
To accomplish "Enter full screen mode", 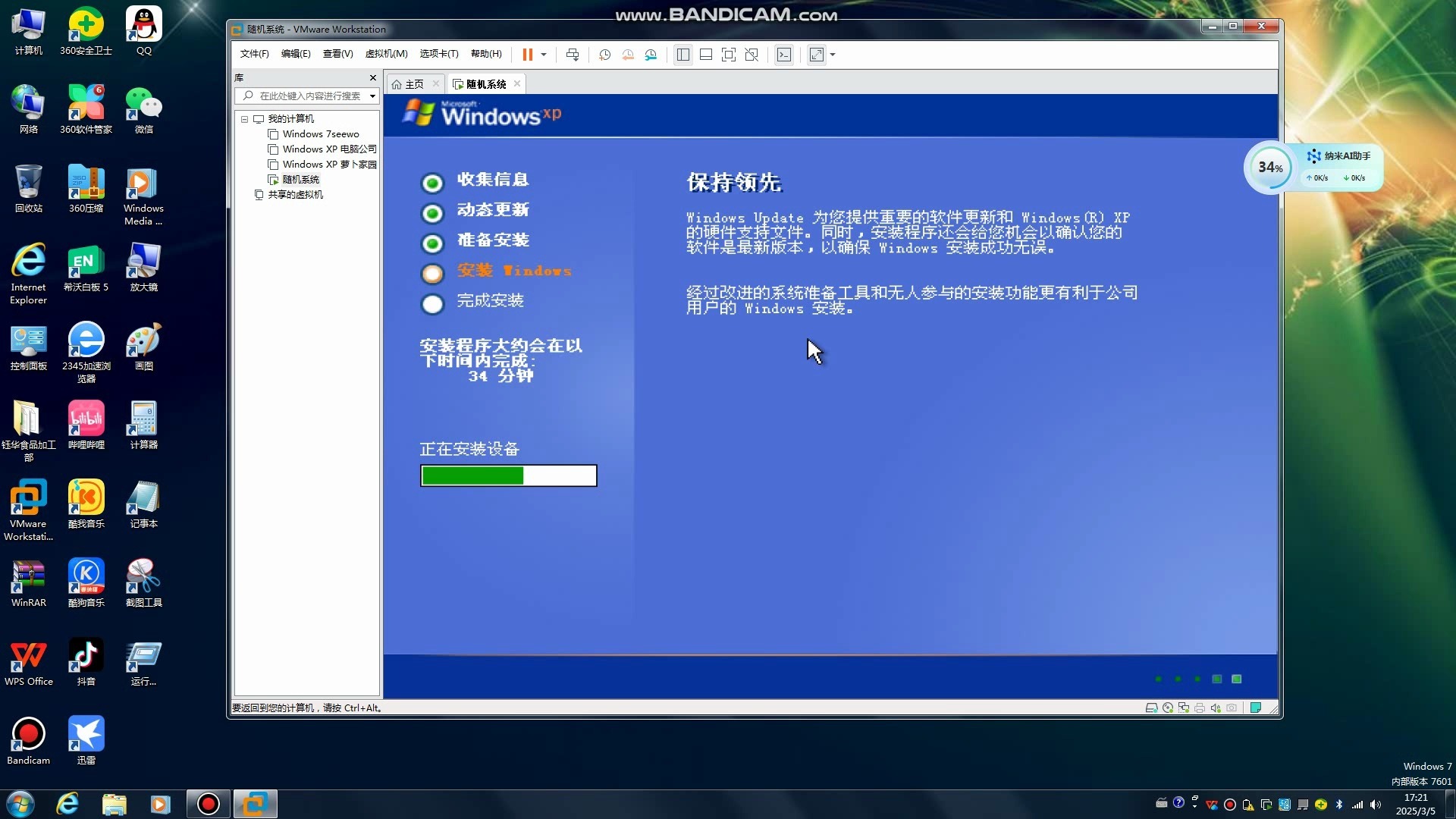I will [x=728, y=55].
